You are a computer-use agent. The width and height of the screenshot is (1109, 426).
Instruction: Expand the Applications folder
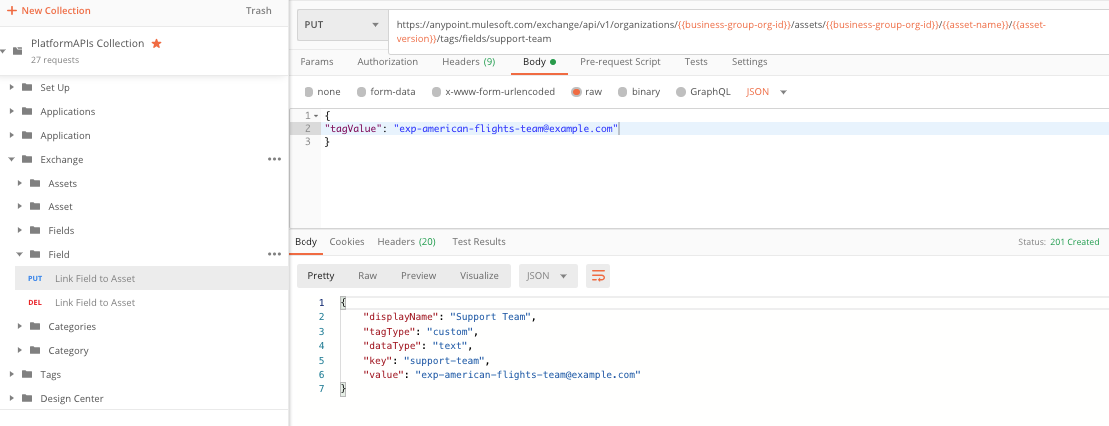11,112
